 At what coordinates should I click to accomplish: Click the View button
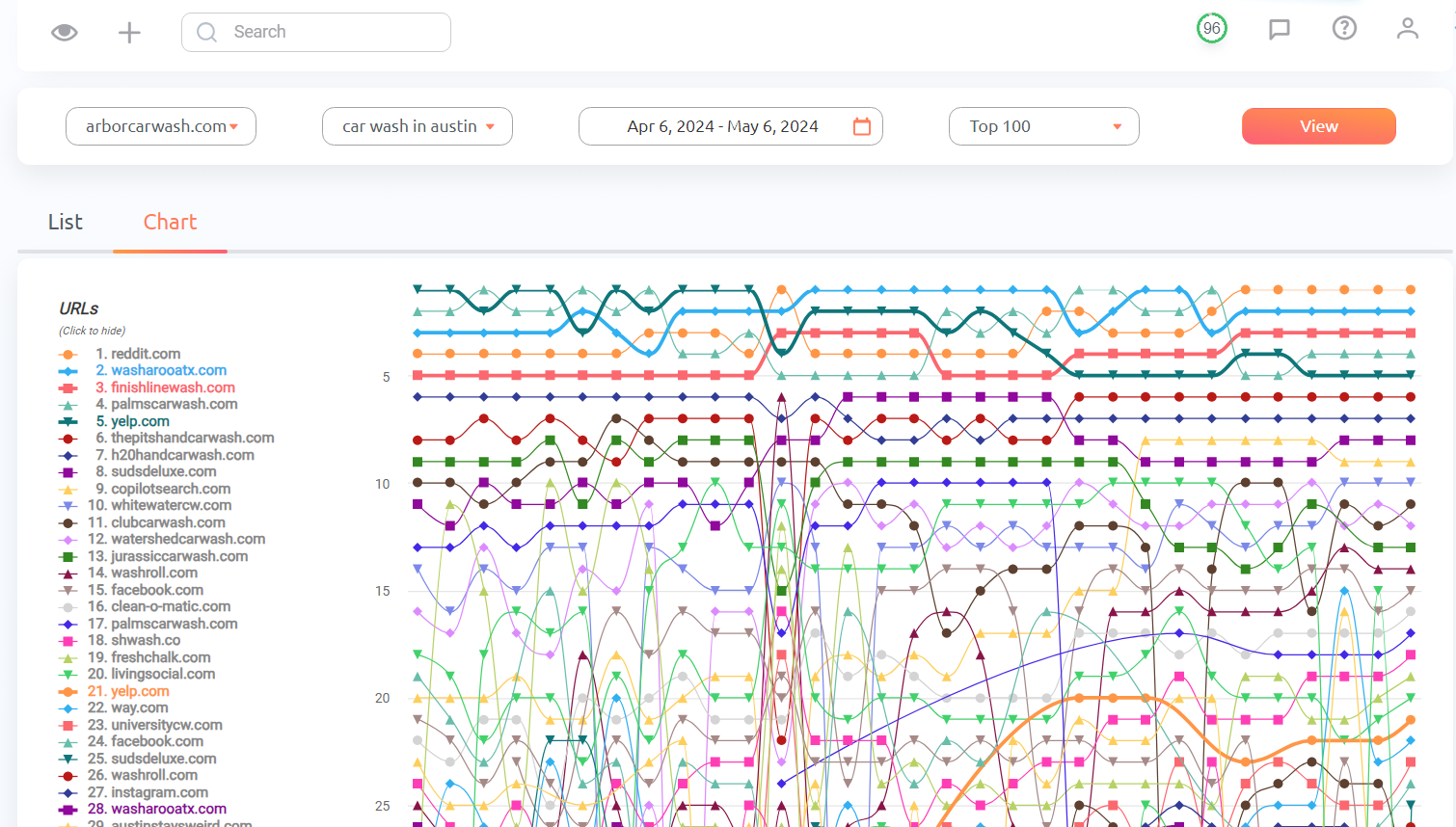1319,126
